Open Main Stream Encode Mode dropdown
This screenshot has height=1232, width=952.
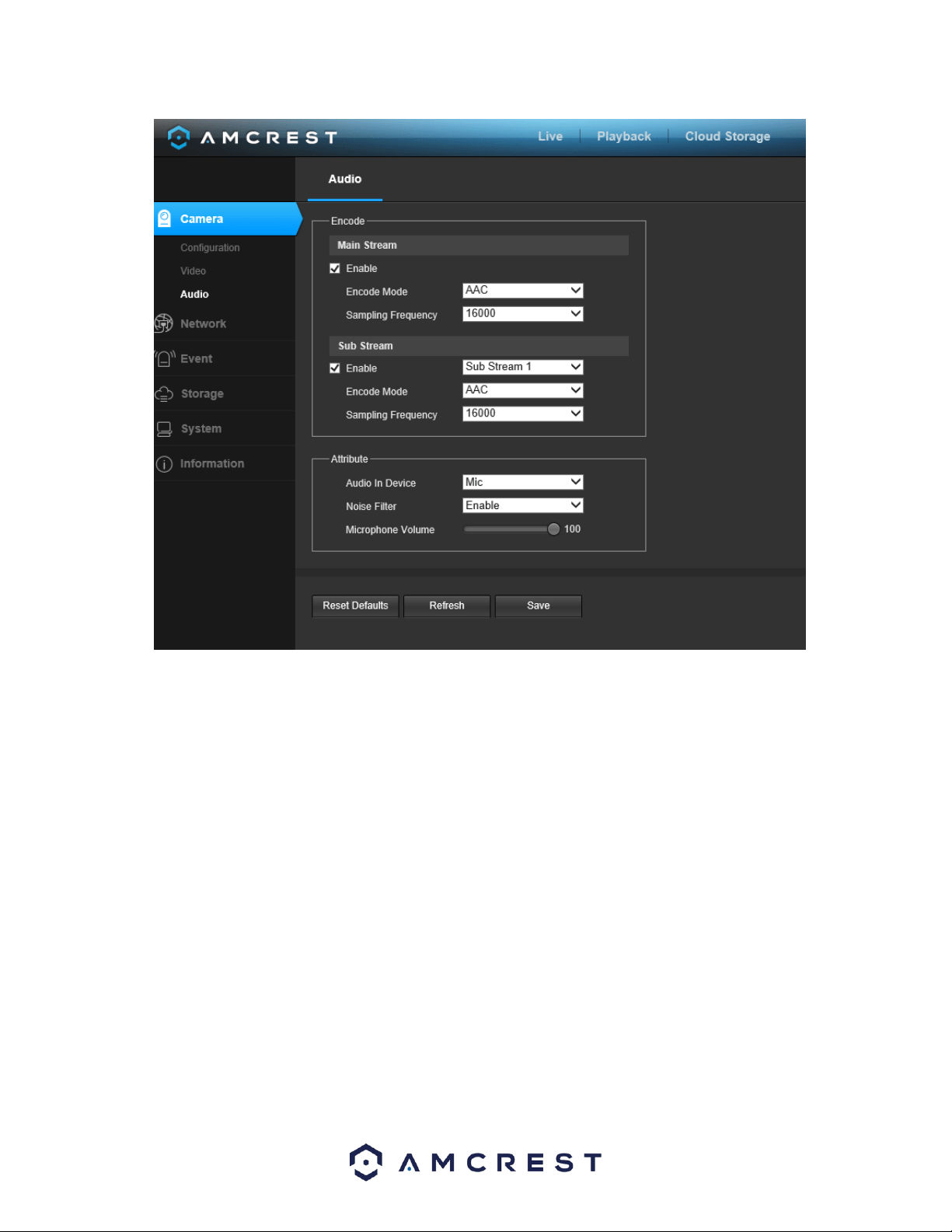(x=523, y=291)
